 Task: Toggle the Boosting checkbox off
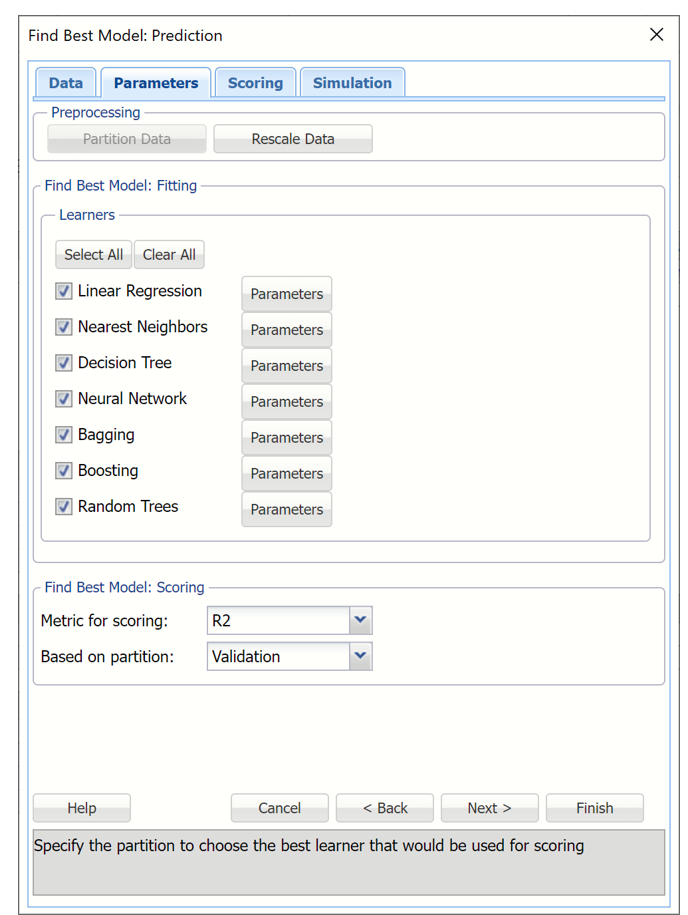pos(63,471)
